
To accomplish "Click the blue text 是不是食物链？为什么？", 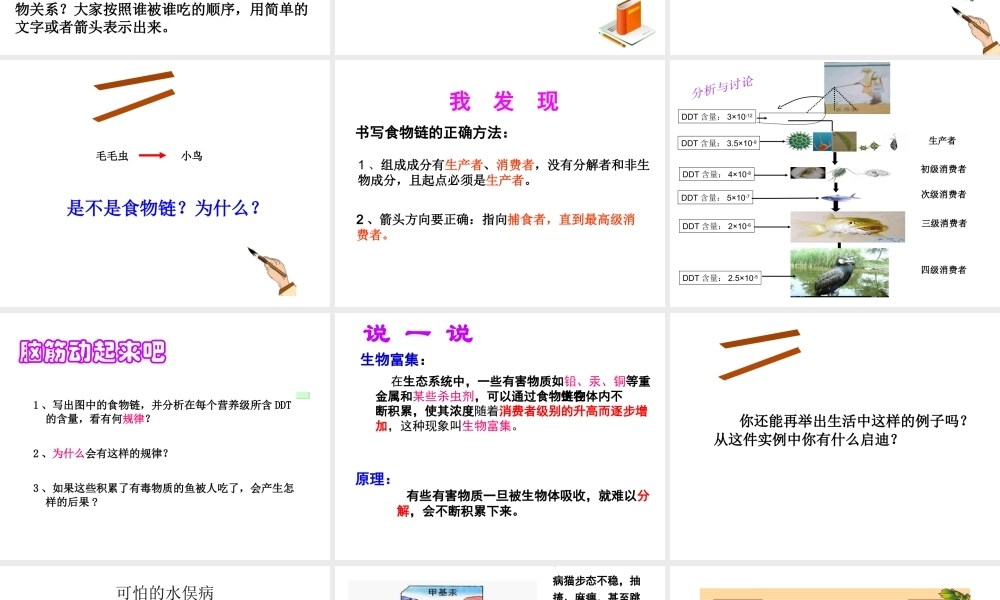I will click(164, 208).
